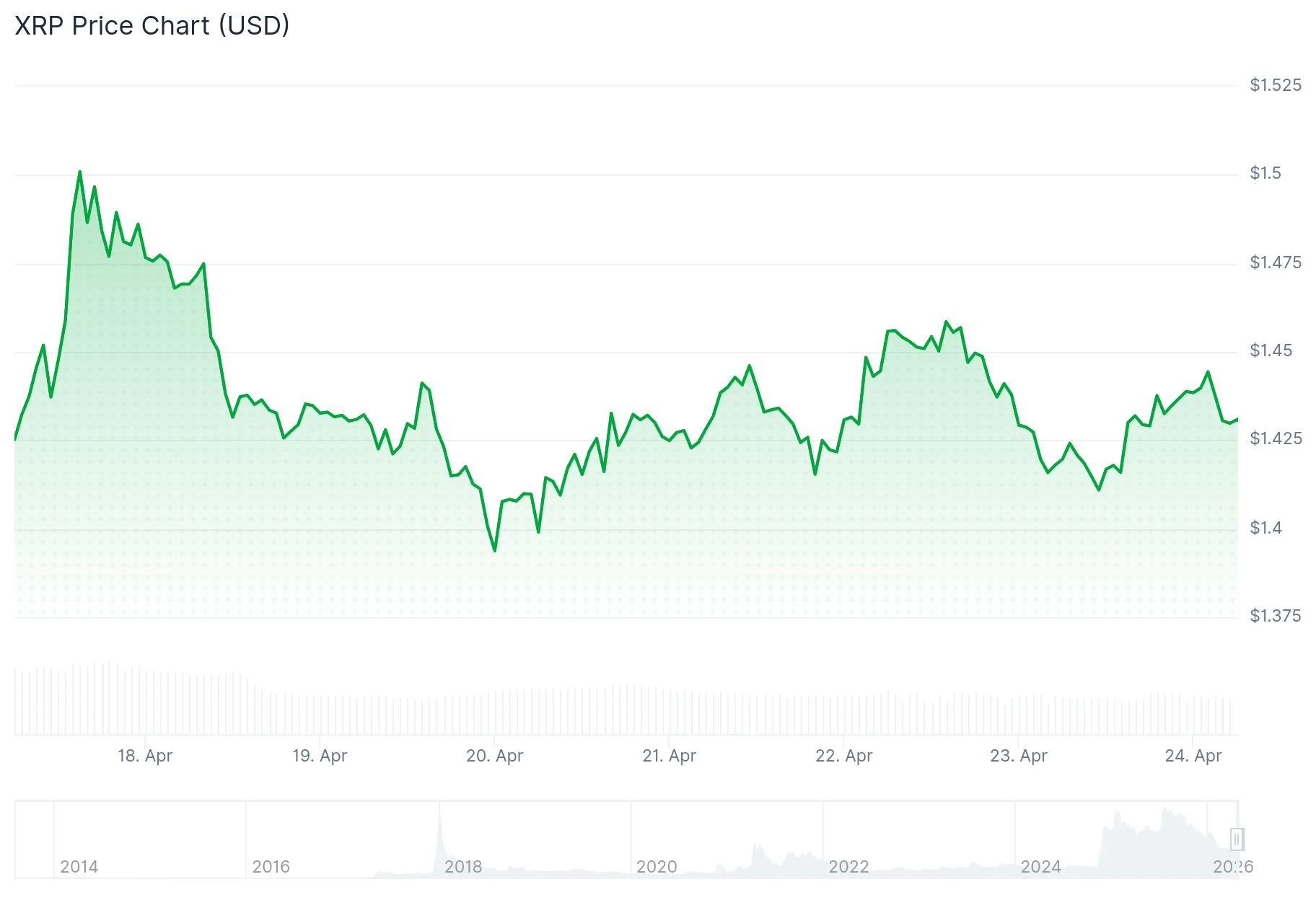
Task: Click the 22. Apr date label
Action: (843, 756)
